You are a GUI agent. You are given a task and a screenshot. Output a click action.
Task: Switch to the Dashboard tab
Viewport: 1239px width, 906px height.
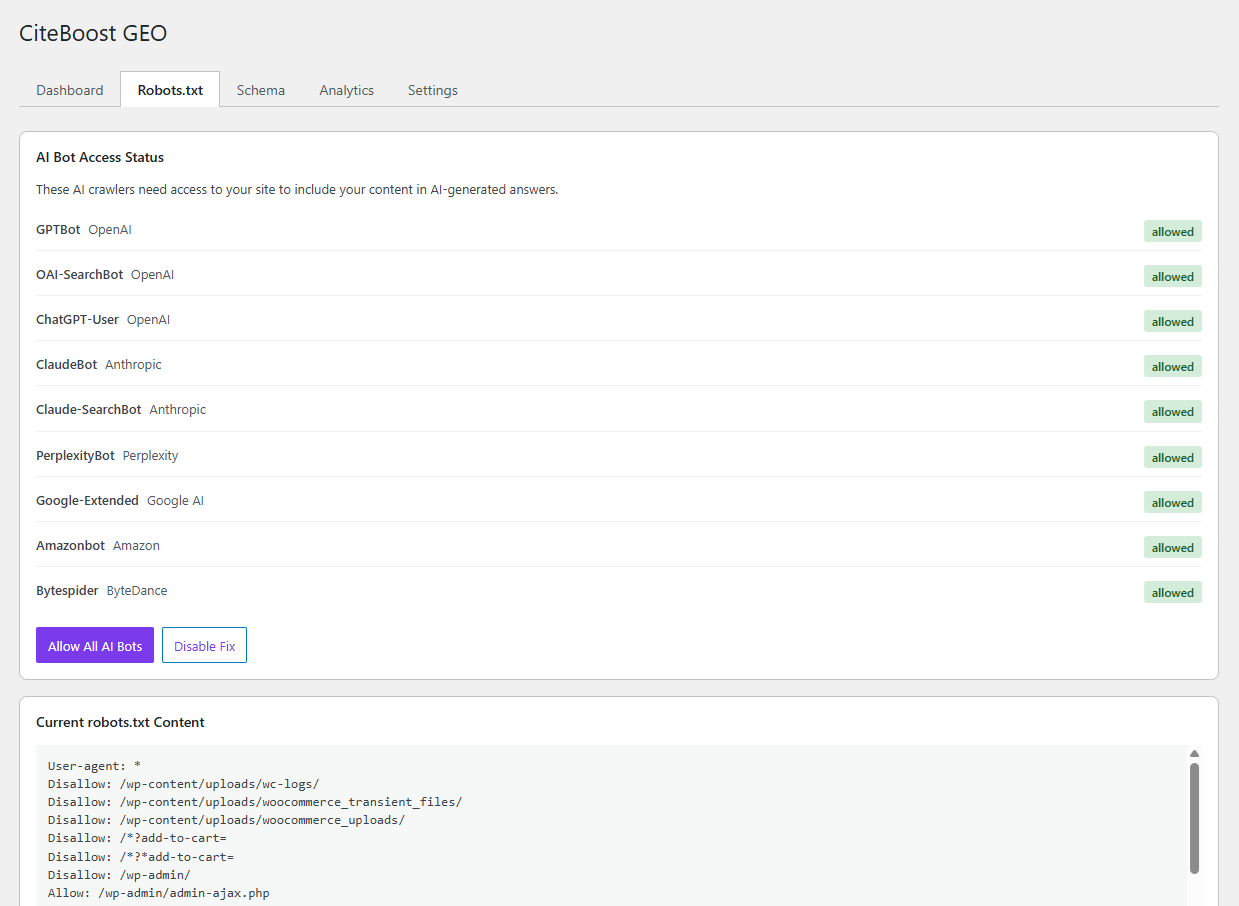point(69,89)
